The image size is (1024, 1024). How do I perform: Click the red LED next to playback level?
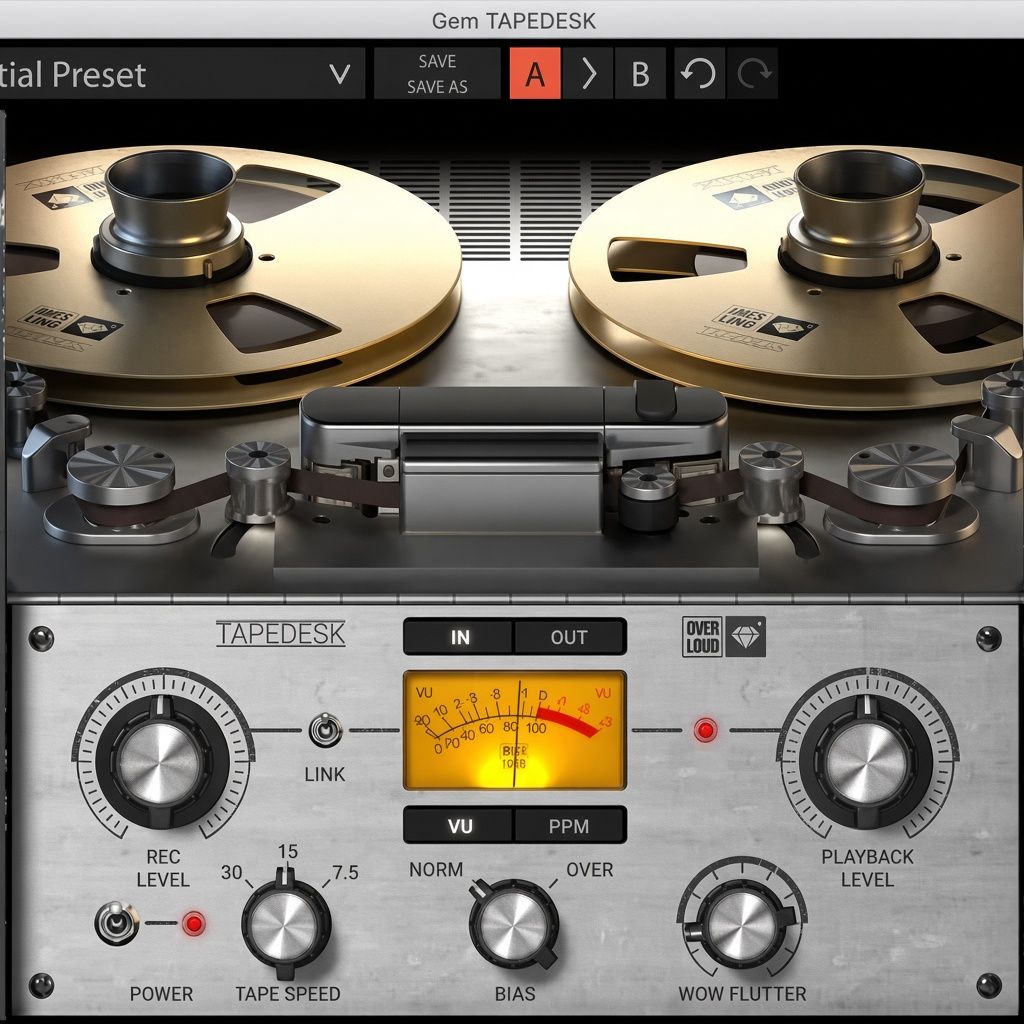click(705, 730)
